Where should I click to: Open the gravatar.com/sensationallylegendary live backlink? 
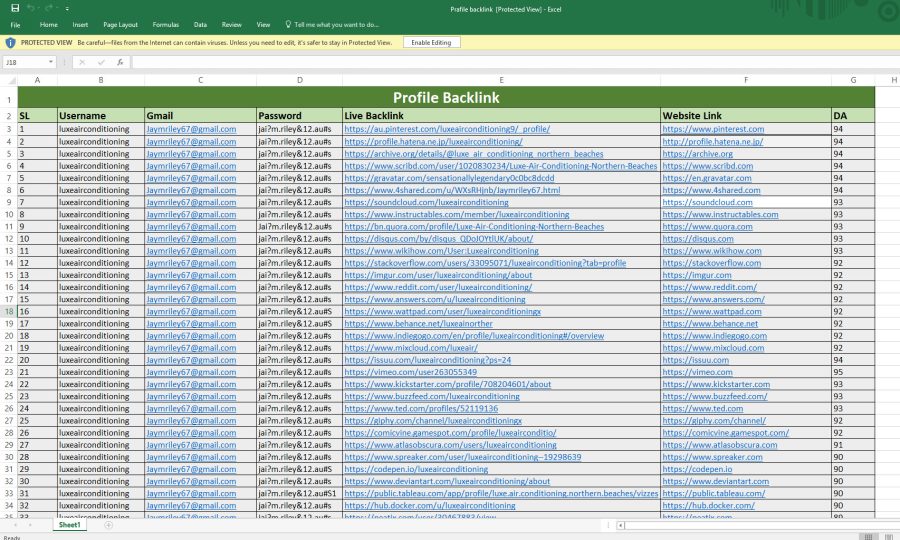449,178
